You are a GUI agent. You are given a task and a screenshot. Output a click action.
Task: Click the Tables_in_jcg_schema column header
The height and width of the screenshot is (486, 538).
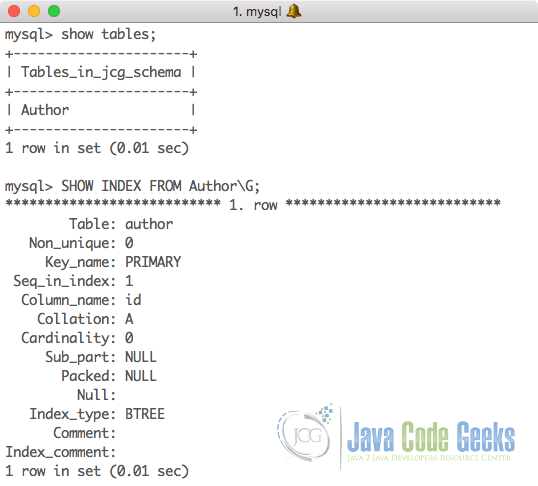(101, 72)
